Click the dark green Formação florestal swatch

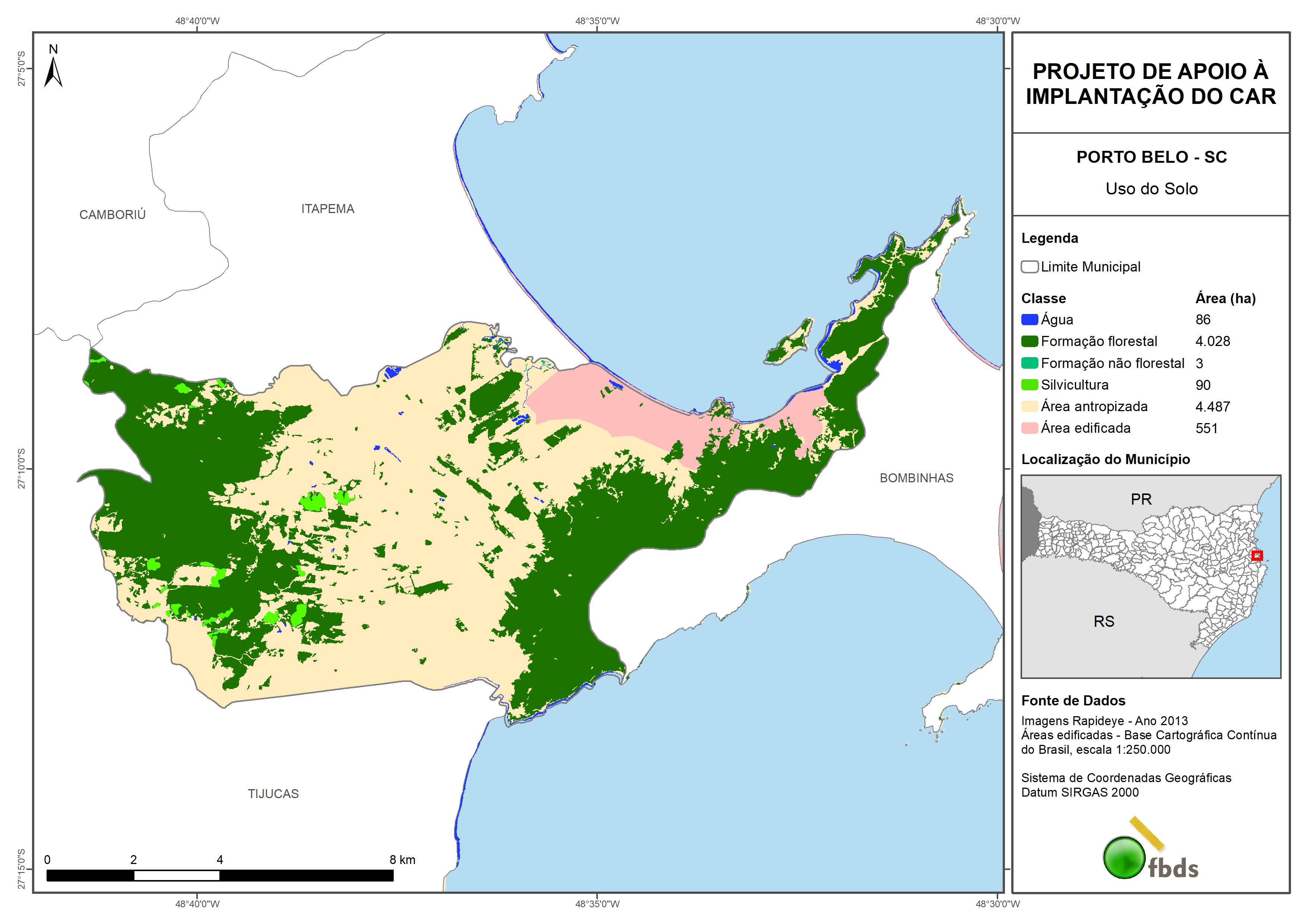1029,342
